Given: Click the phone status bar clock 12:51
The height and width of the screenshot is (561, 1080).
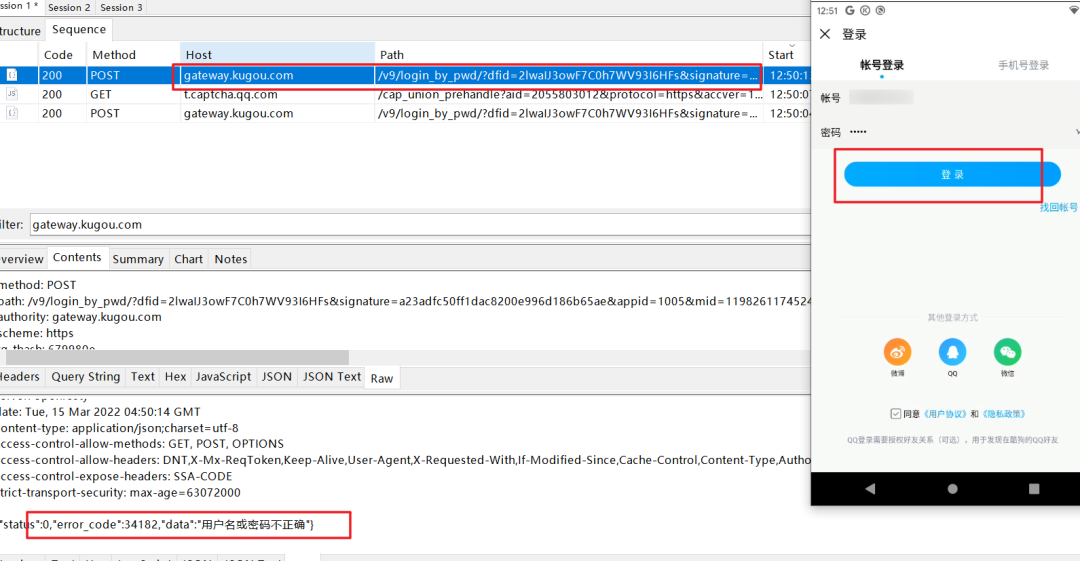Looking at the screenshot, I should click(x=827, y=10).
